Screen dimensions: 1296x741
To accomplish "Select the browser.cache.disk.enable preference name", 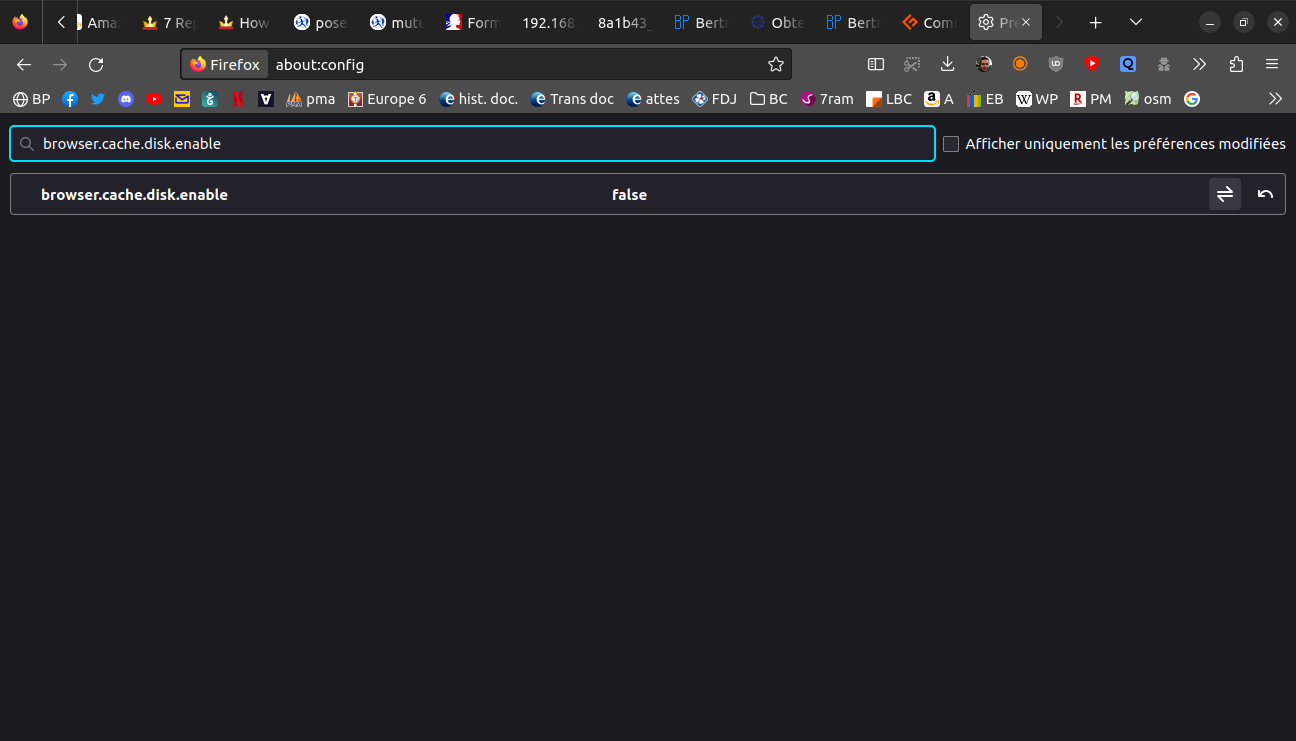I will [x=134, y=195].
